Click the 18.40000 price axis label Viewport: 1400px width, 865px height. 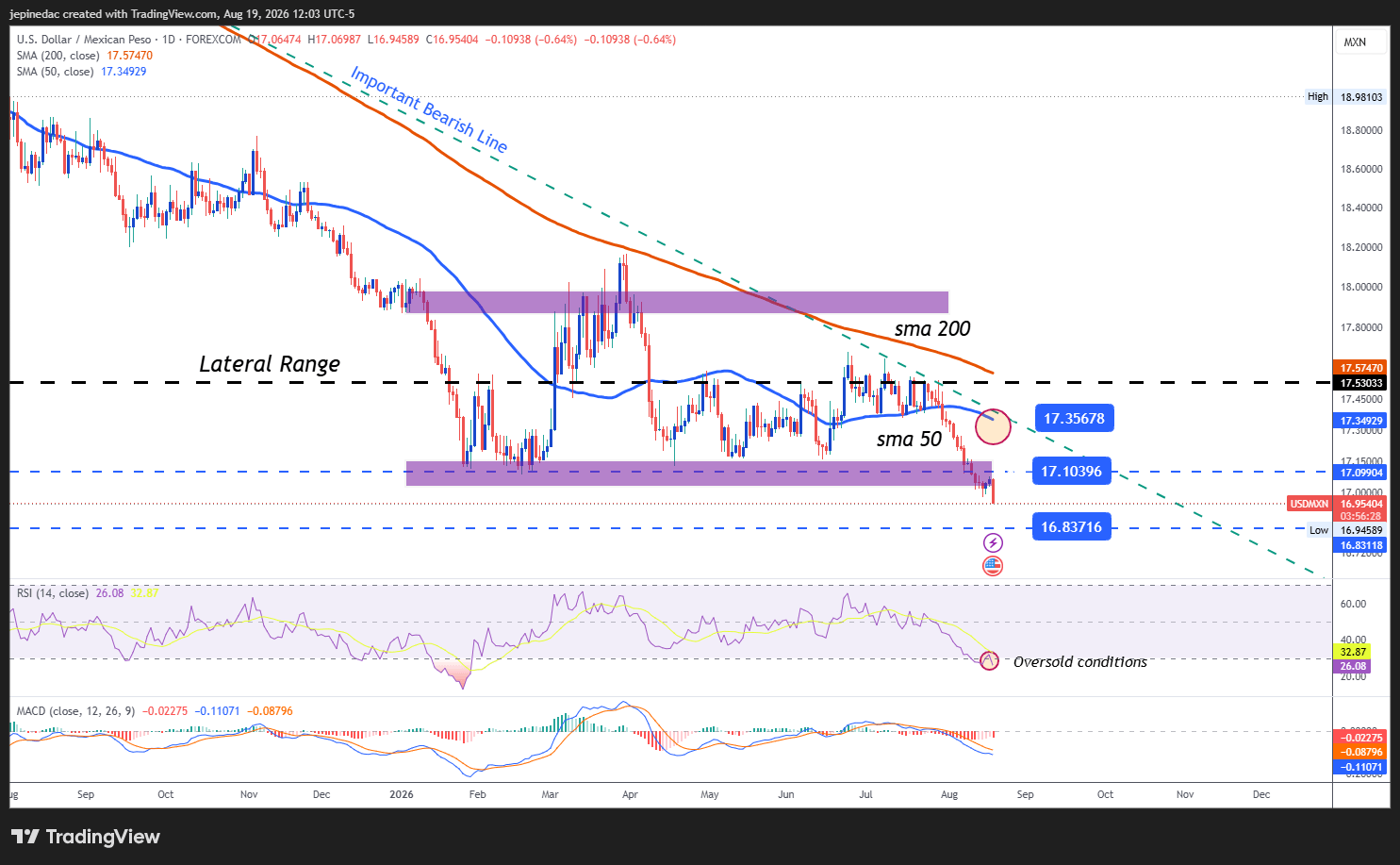[1361, 208]
